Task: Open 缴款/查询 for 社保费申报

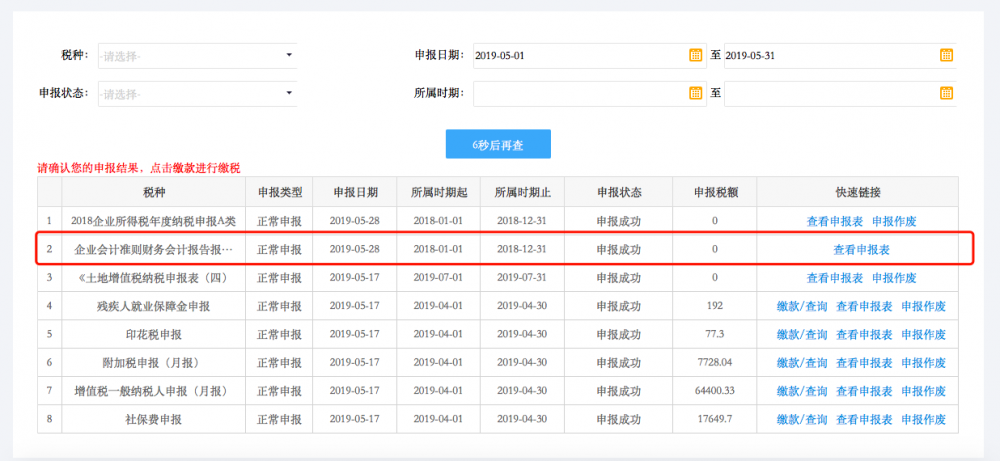Action: (802, 418)
